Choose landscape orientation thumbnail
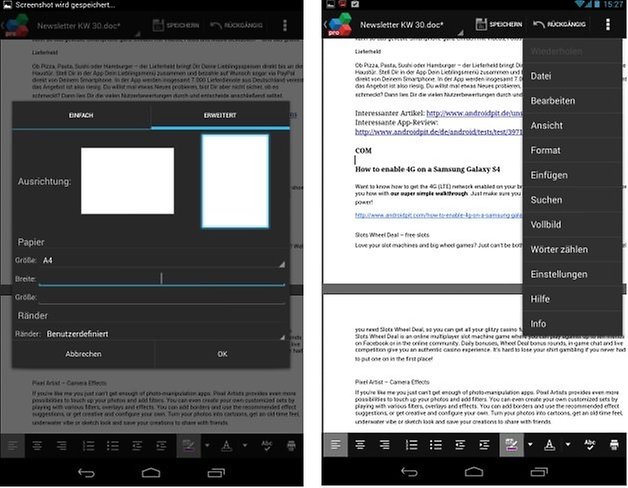This screenshot has height=488, width=628. 127,181
